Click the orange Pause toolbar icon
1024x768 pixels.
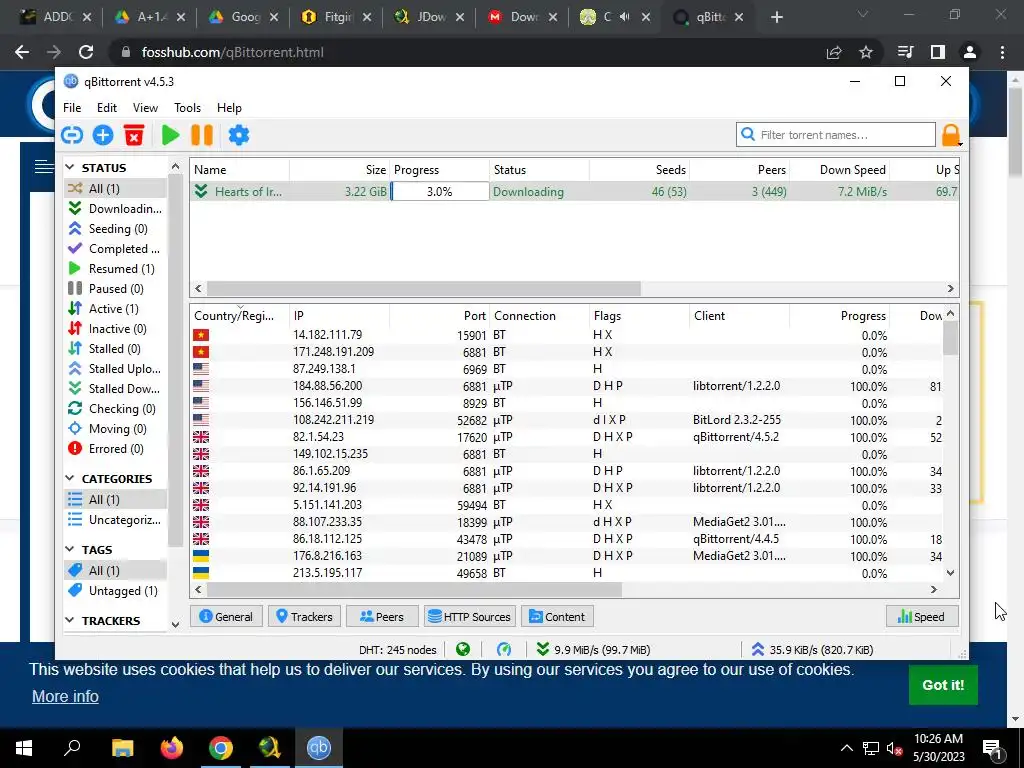pos(202,135)
